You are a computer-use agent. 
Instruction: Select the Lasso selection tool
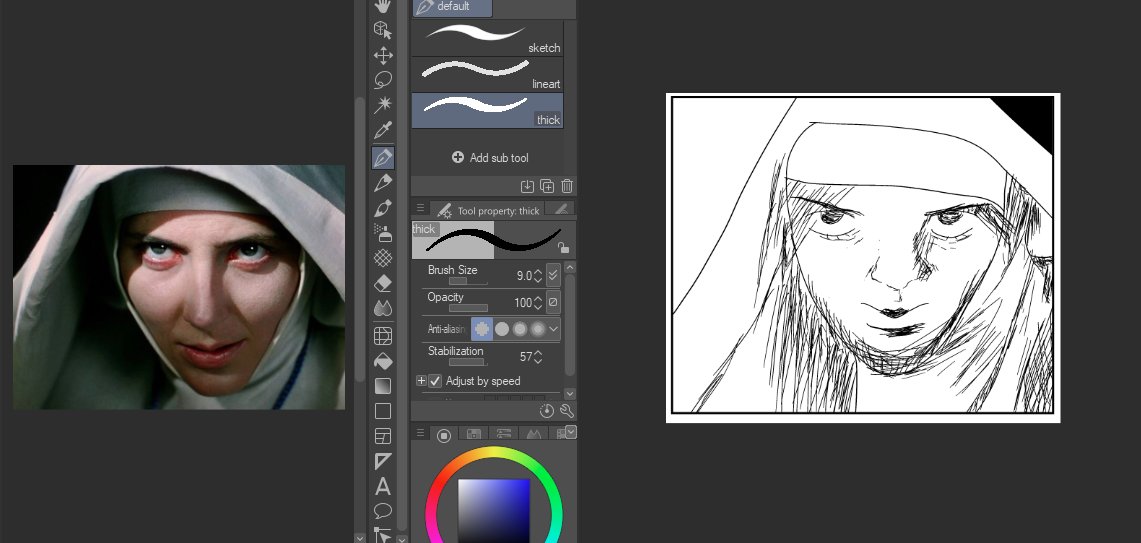[x=383, y=80]
